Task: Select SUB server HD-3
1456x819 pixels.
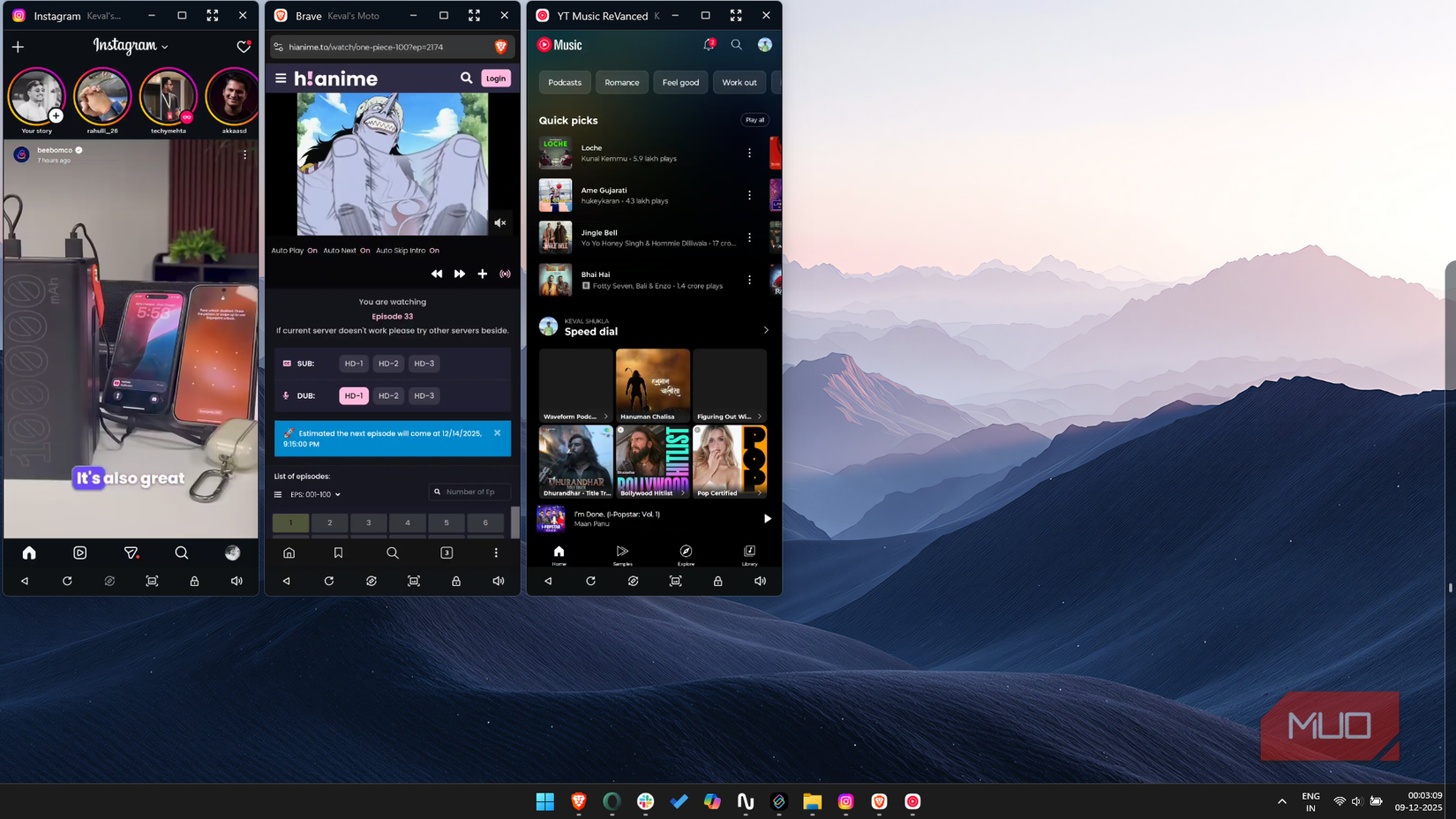Action: coord(424,364)
